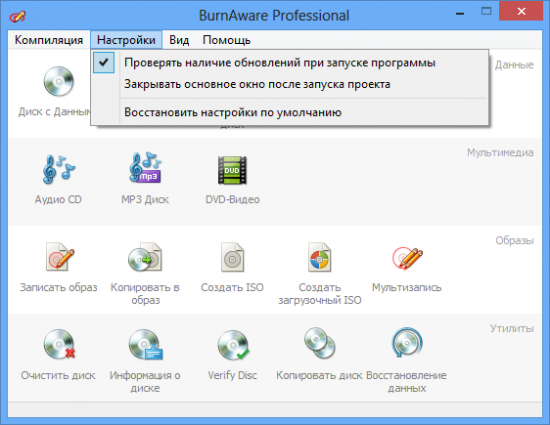550x425 pixels.
Task: Launch the Восстановление данных icon
Action: (407, 342)
